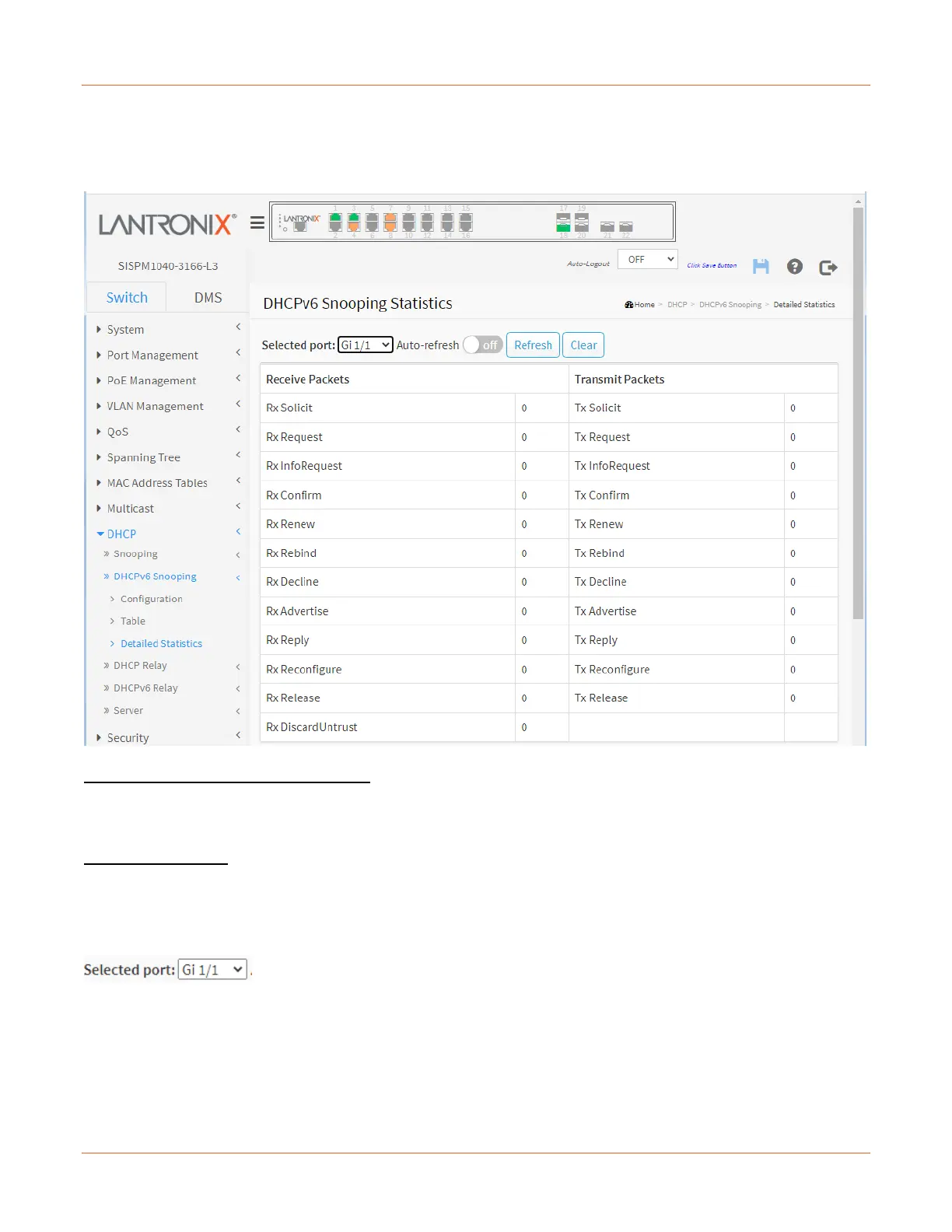Viewport: 952px width, 1232px height.
Task: Click the hamburger menu toggle icon
Action: point(257,223)
